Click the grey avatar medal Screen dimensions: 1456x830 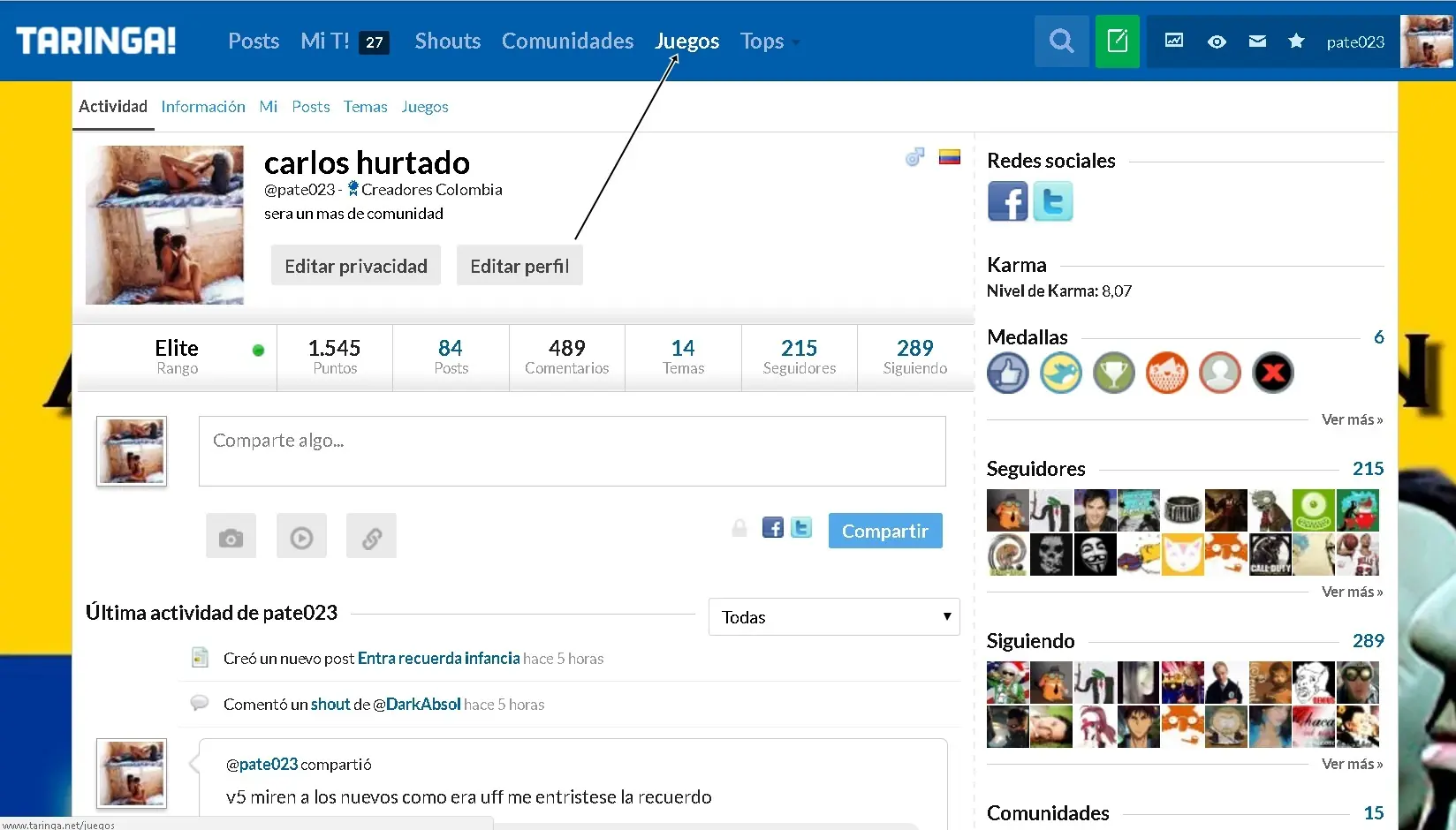[1220, 373]
